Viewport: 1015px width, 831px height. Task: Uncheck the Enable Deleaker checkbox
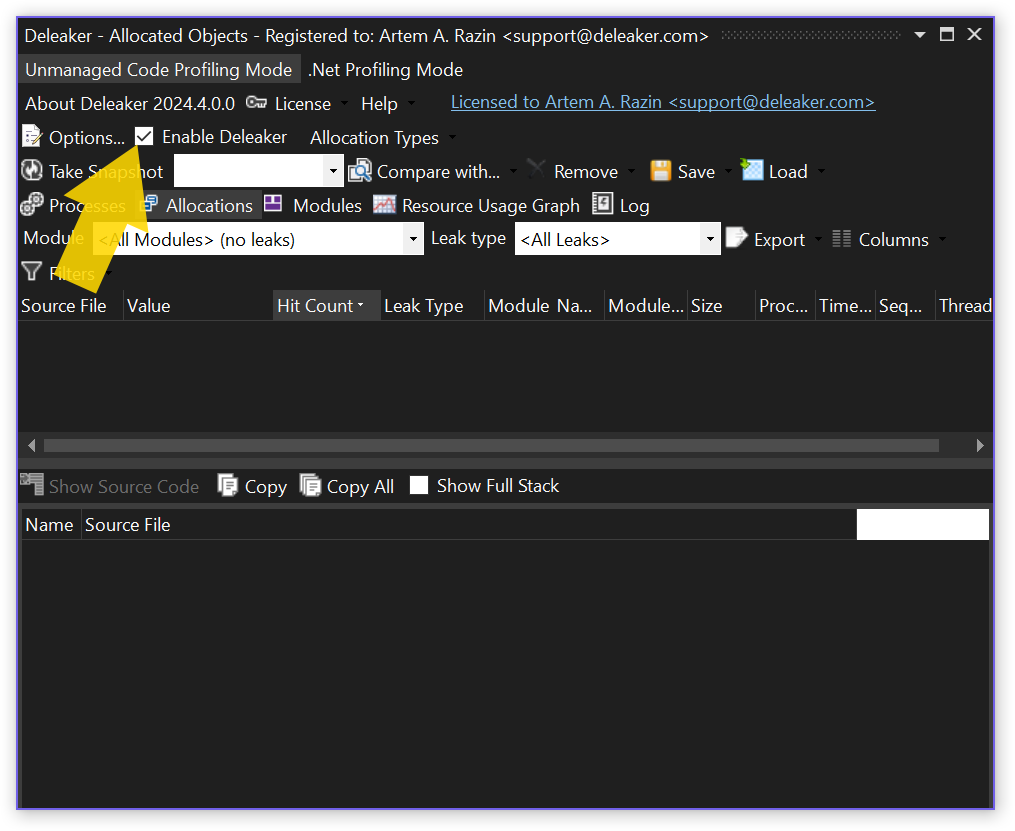tap(145, 137)
